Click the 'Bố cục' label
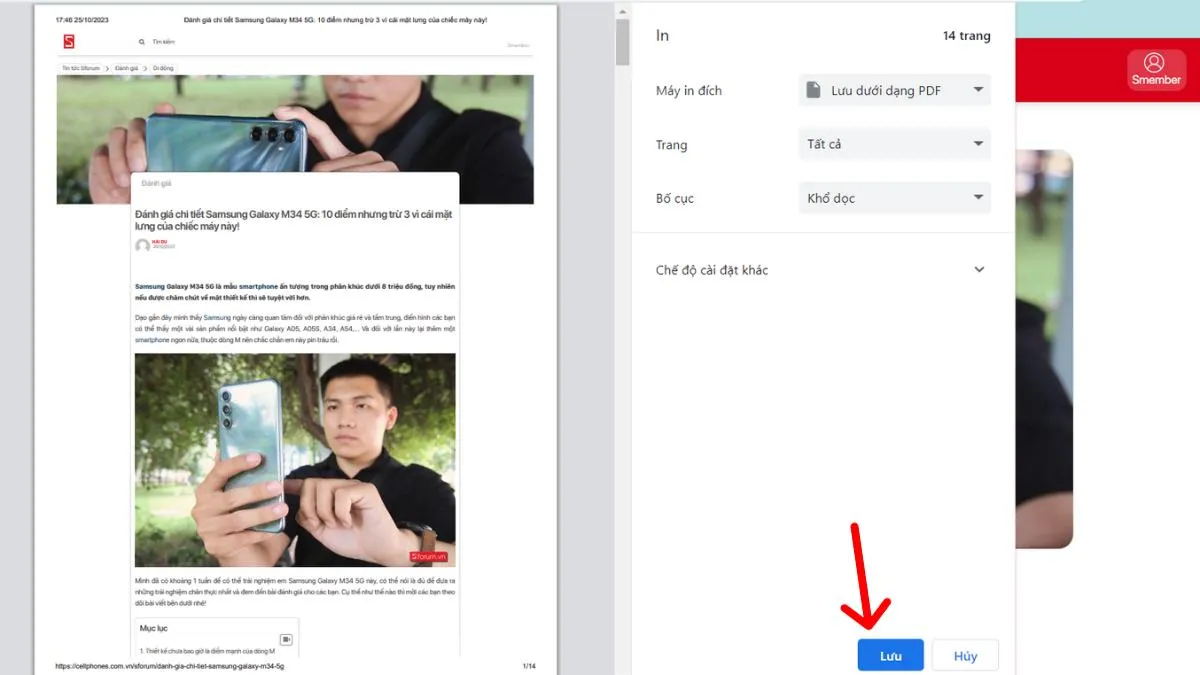The height and width of the screenshot is (675, 1200). [x=675, y=198]
